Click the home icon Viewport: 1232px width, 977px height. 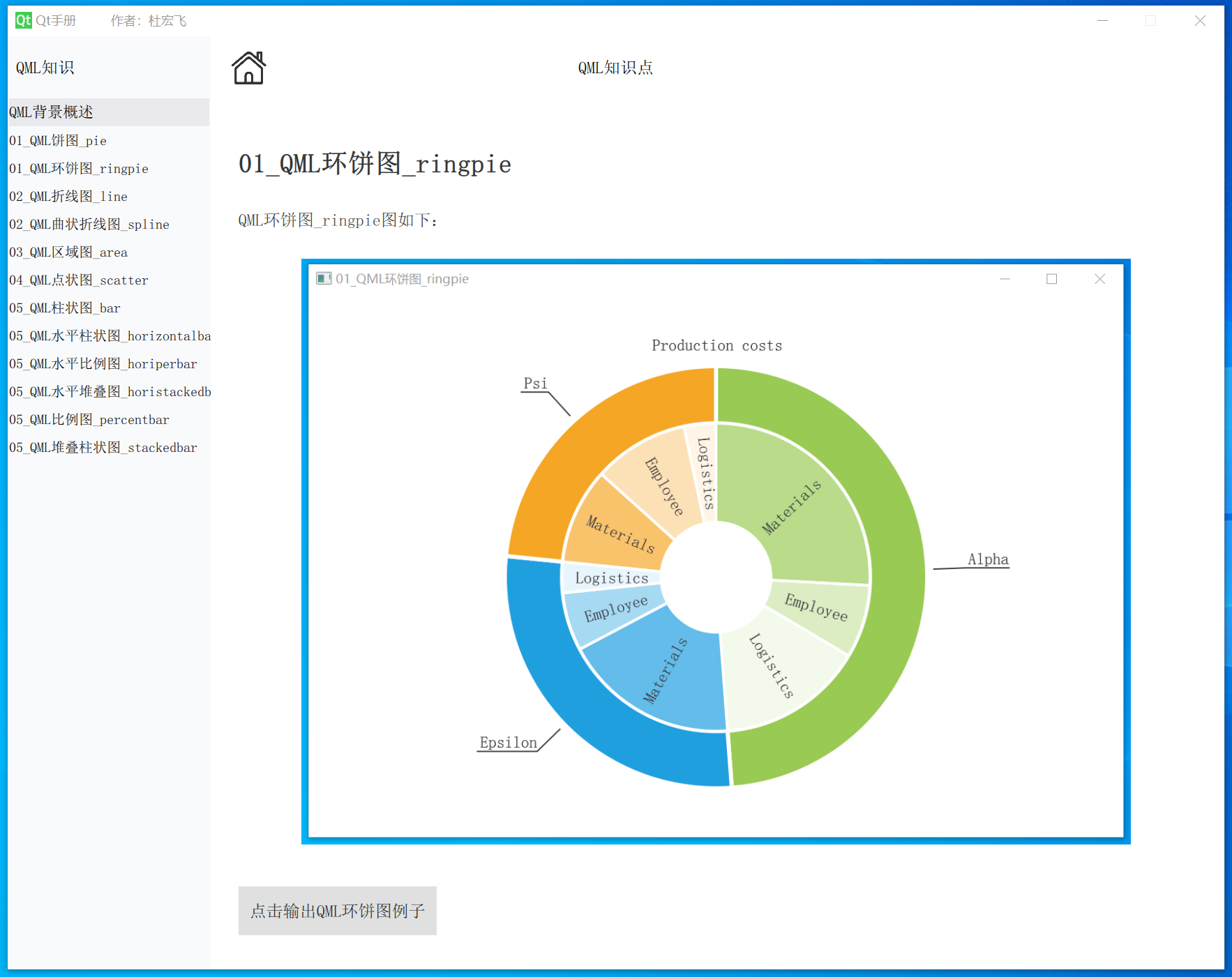(x=248, y=68)
